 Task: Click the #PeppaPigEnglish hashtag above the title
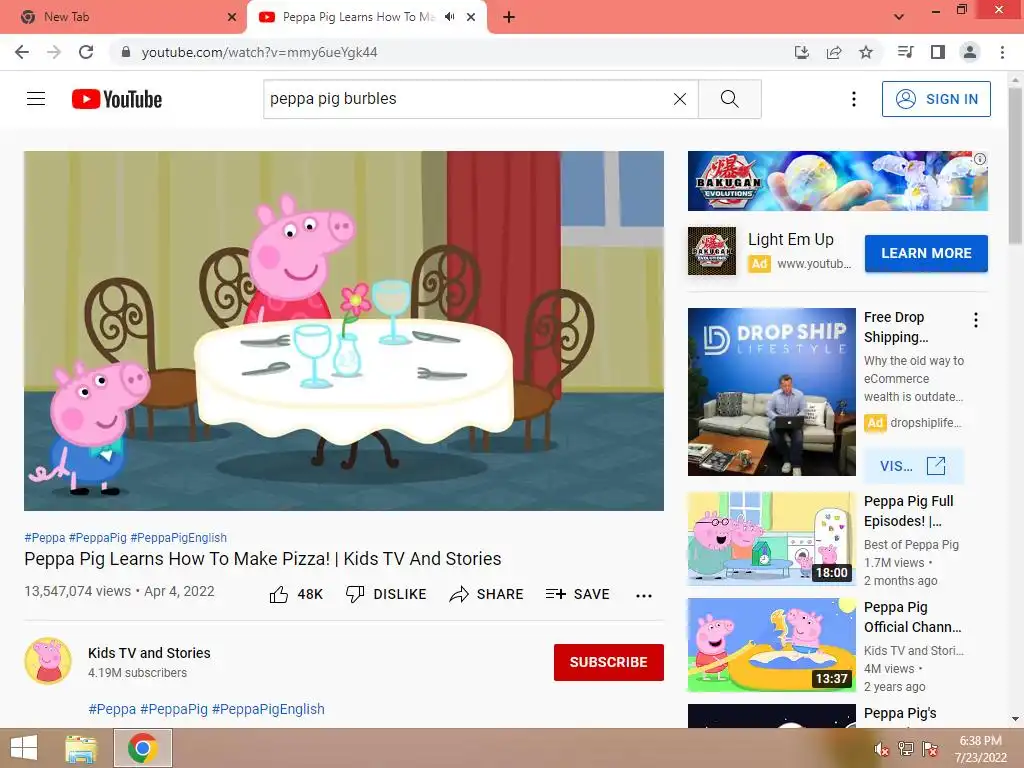tap(178, 537)
